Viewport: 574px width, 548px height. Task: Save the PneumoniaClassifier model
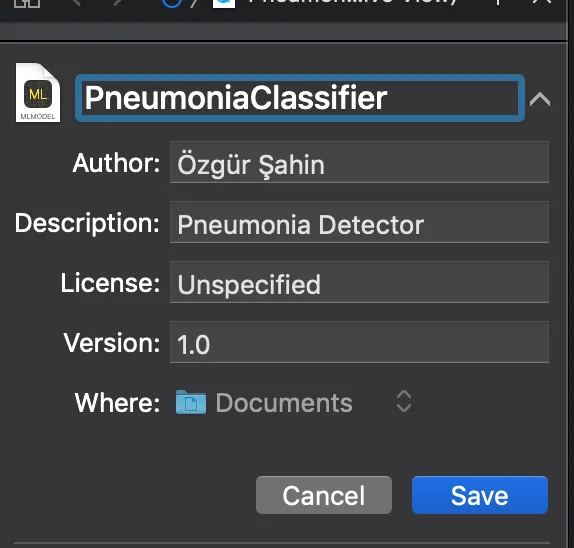pos(480,495)
